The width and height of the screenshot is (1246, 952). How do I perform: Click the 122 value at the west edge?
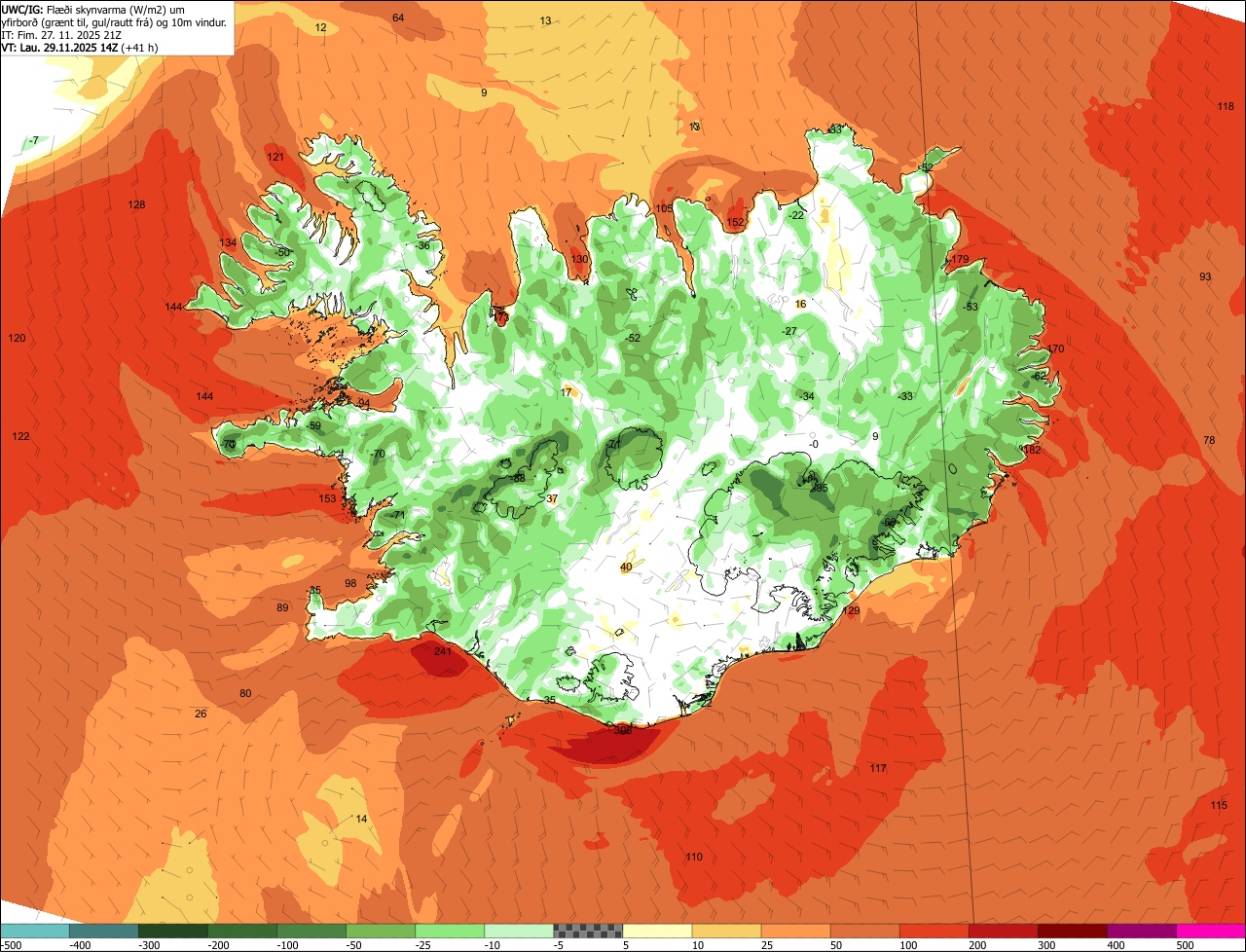pos(20,437)
